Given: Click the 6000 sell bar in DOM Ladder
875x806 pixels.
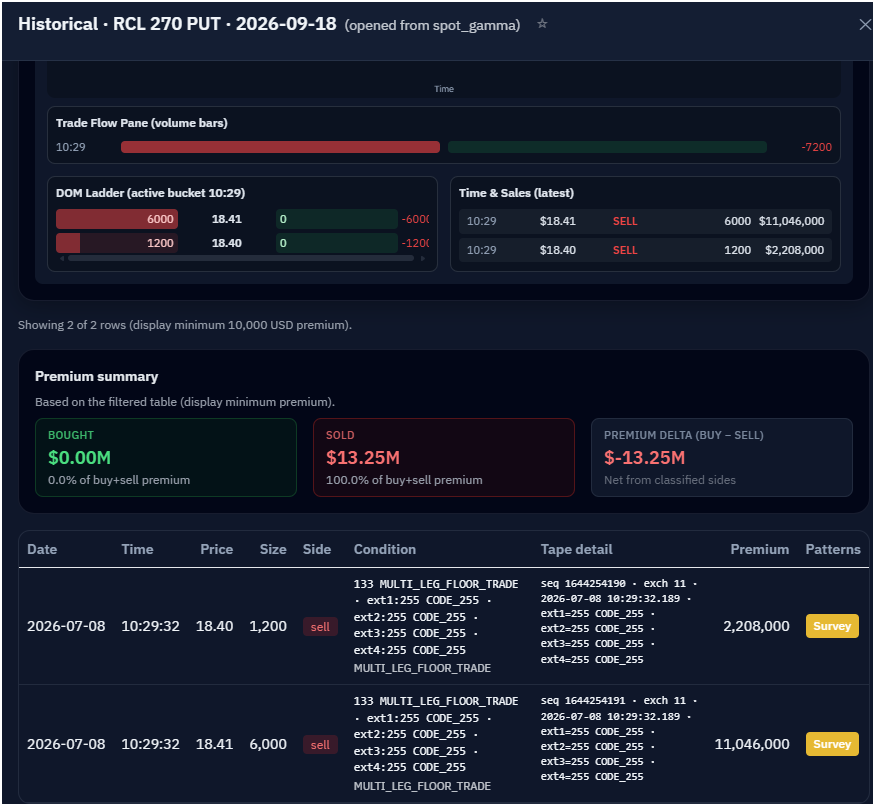Looking at the screenshot, I should [x=117, y=219].
